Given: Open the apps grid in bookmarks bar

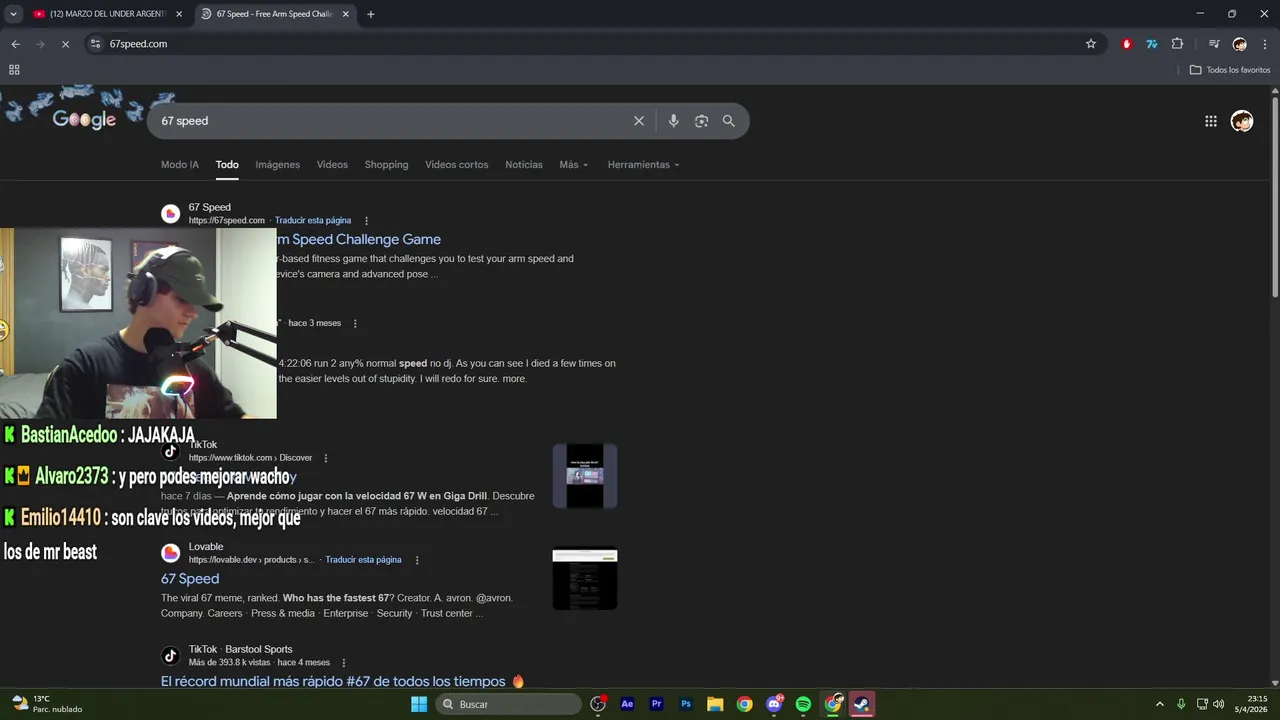Looking at the screenshot, I should point(14,70).
